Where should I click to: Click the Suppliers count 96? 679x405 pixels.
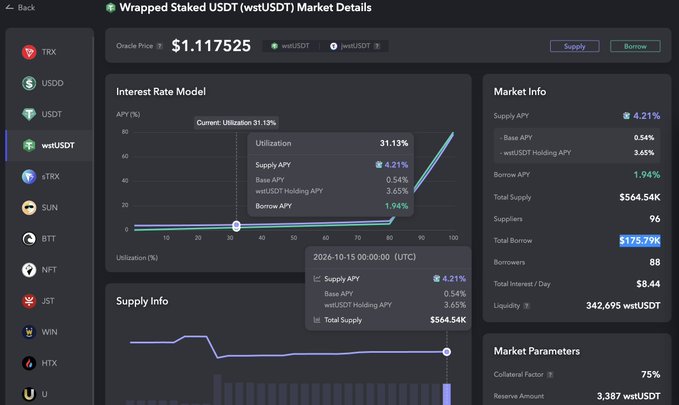click(655, 219)
